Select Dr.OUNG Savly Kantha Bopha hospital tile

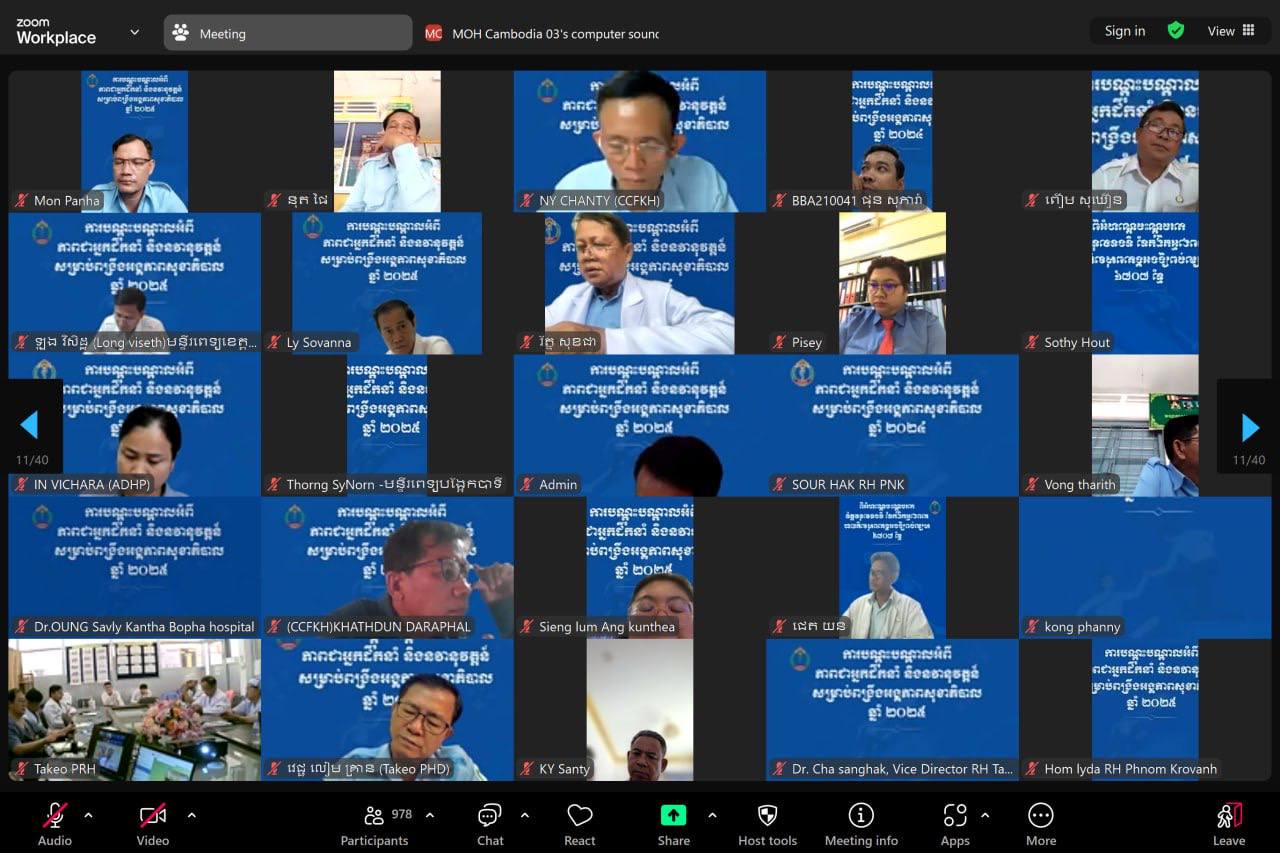click(135, 568)
